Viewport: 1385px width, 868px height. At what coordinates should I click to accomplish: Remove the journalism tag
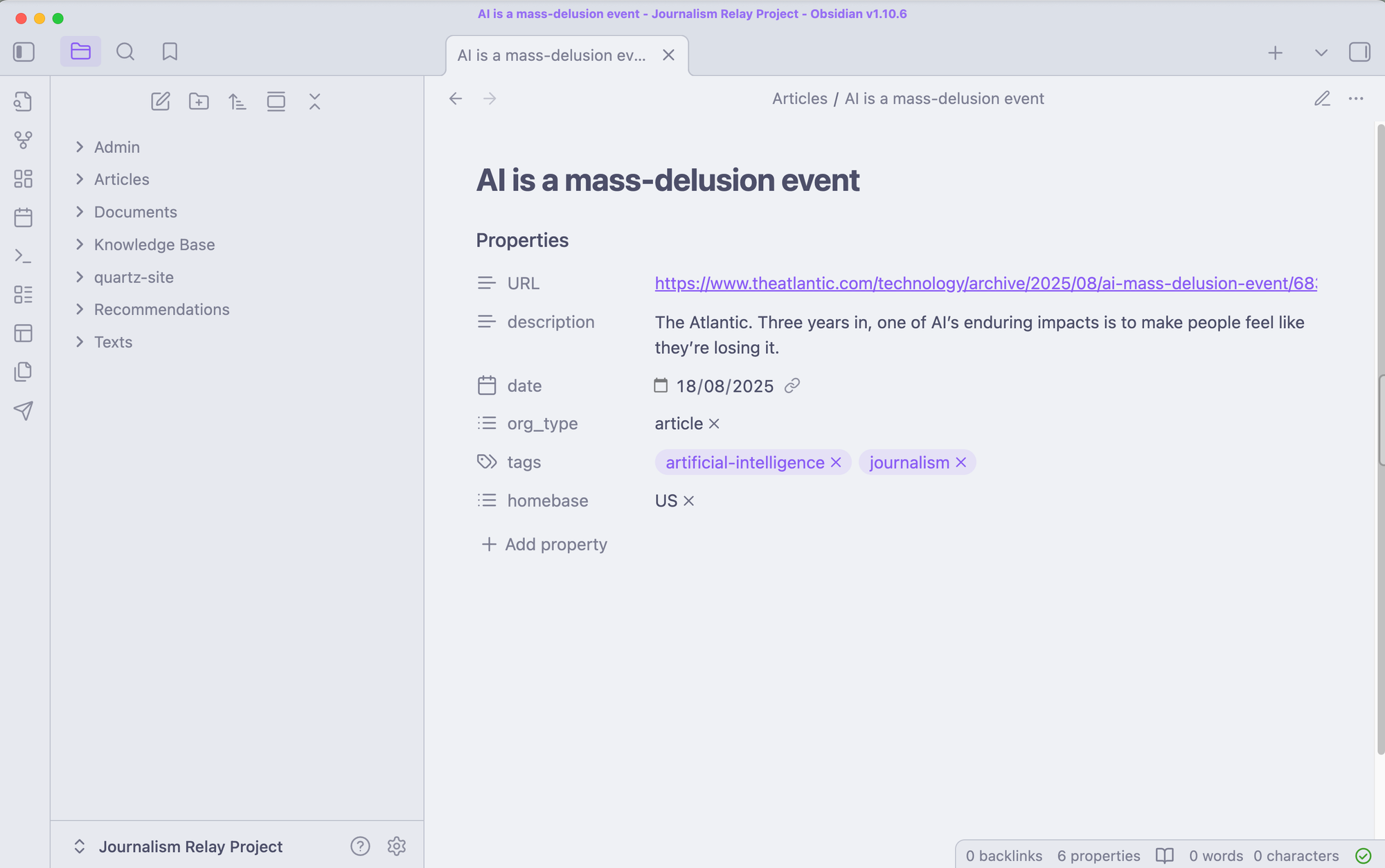coord(961,462)
